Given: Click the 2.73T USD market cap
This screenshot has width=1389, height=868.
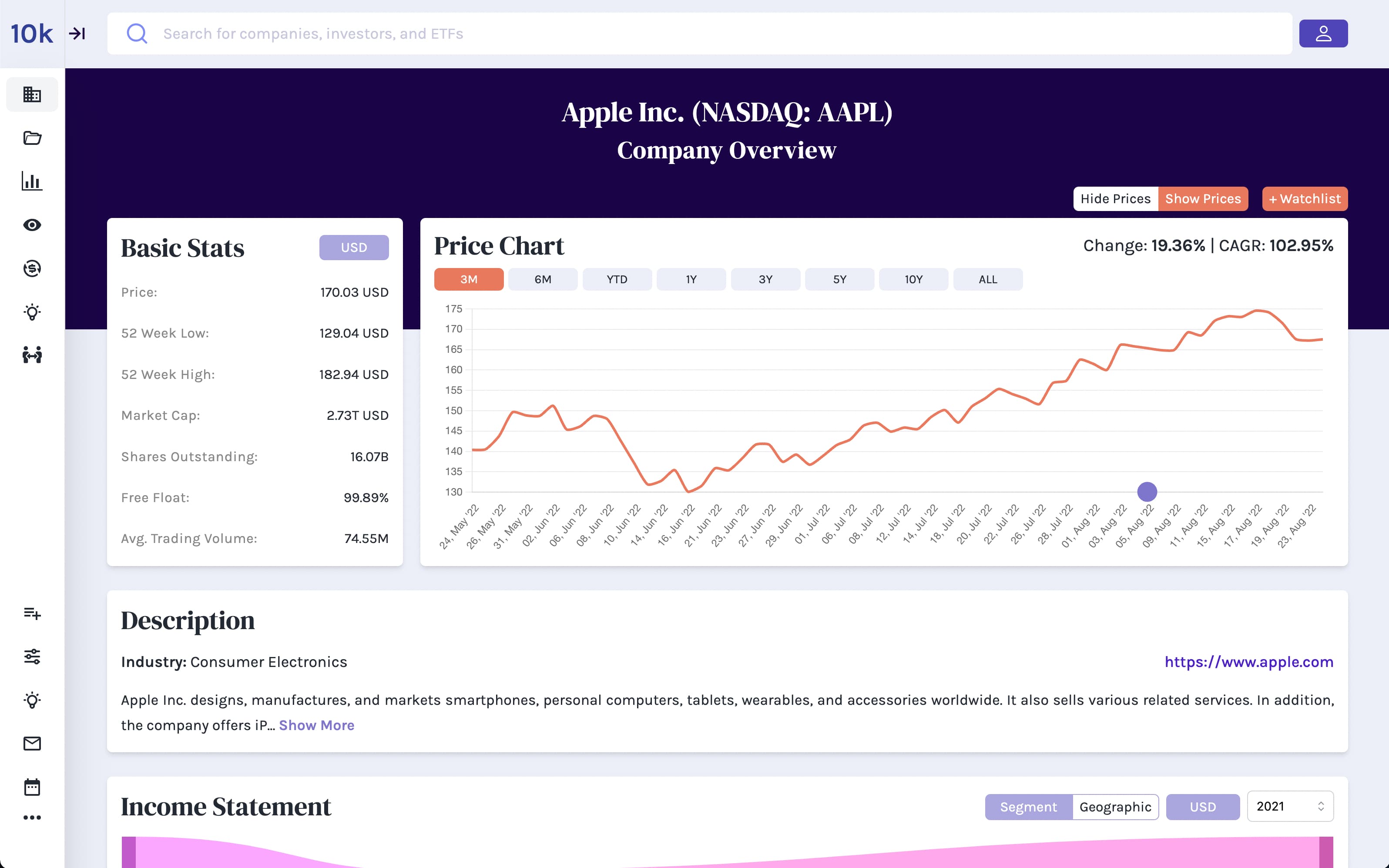Looking at the screenshot, I should pos(358,416).
